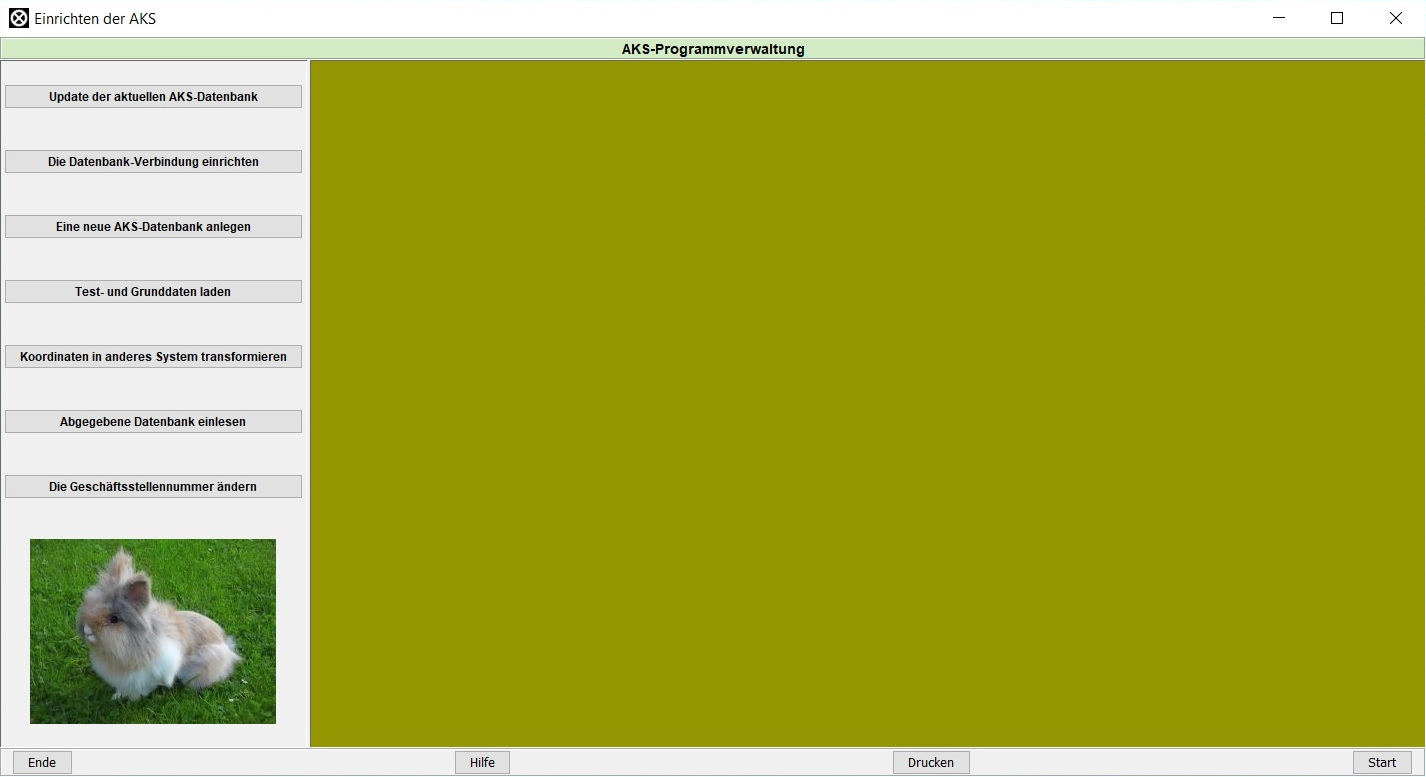Screen dimensions: 1426x777
Task: Click the Start button
Action: point(1382,762)
